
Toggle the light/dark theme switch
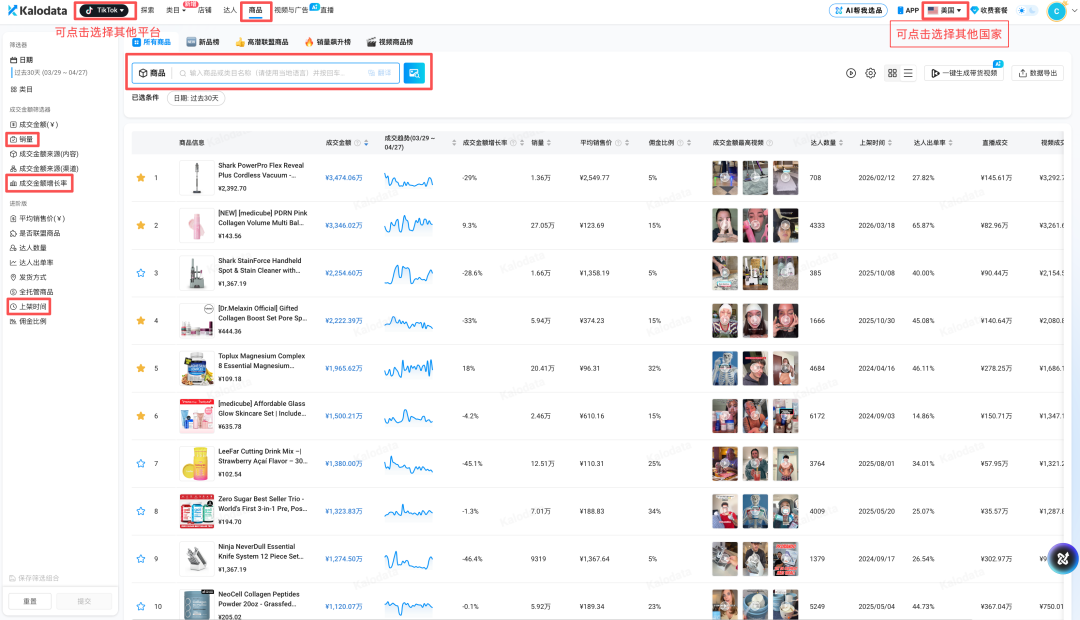(x=1027, y=10)
